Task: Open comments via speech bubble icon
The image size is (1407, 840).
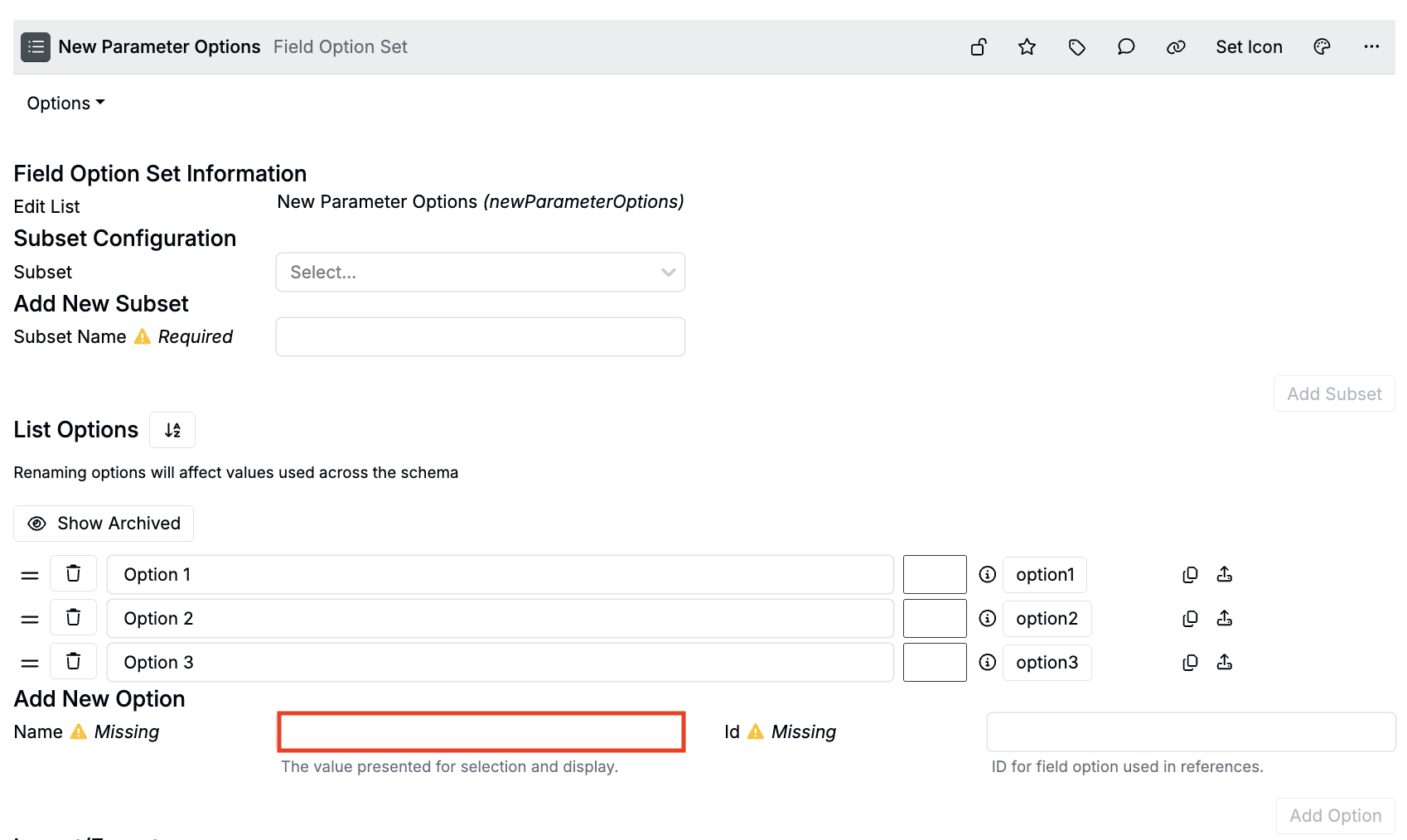Action: click(1125, 47)
